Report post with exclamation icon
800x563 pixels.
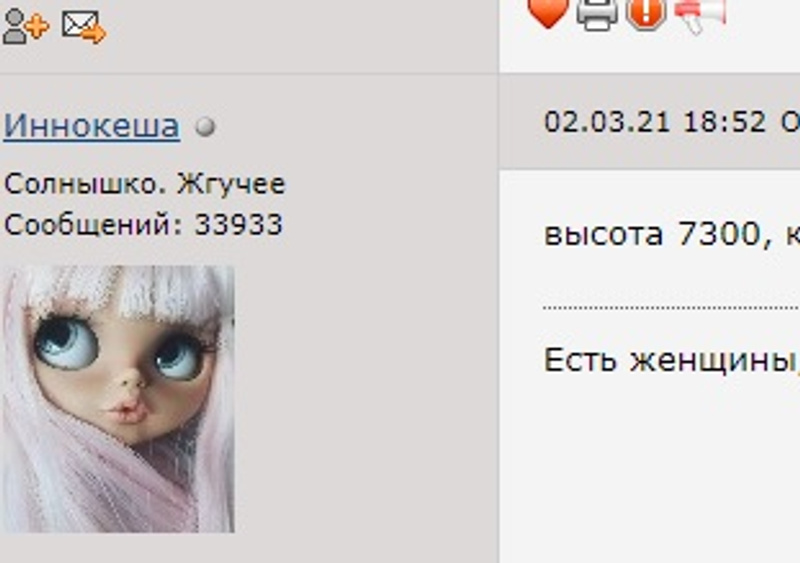coord(646,15)
